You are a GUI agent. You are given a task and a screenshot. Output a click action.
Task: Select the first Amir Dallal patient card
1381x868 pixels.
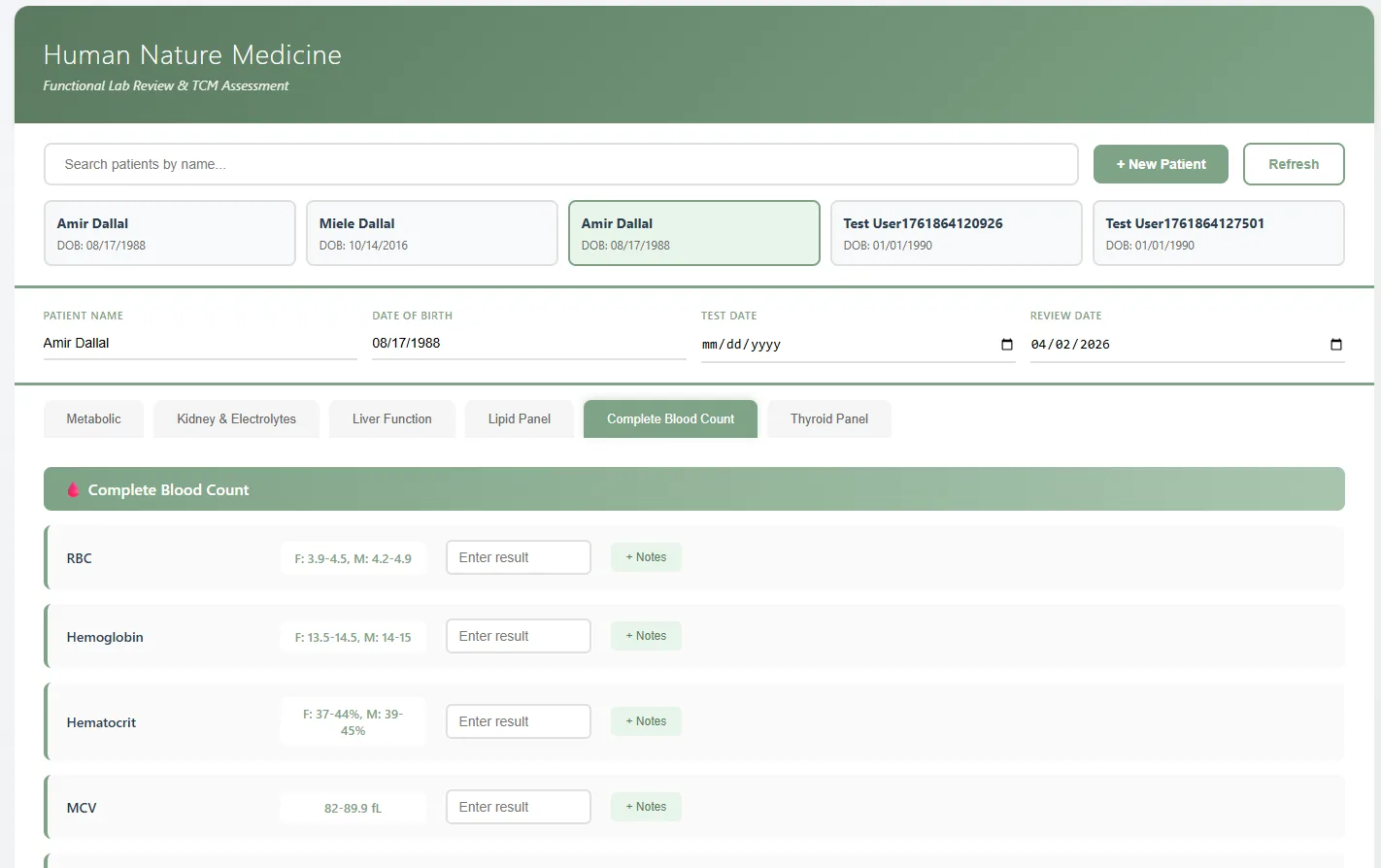170,233
